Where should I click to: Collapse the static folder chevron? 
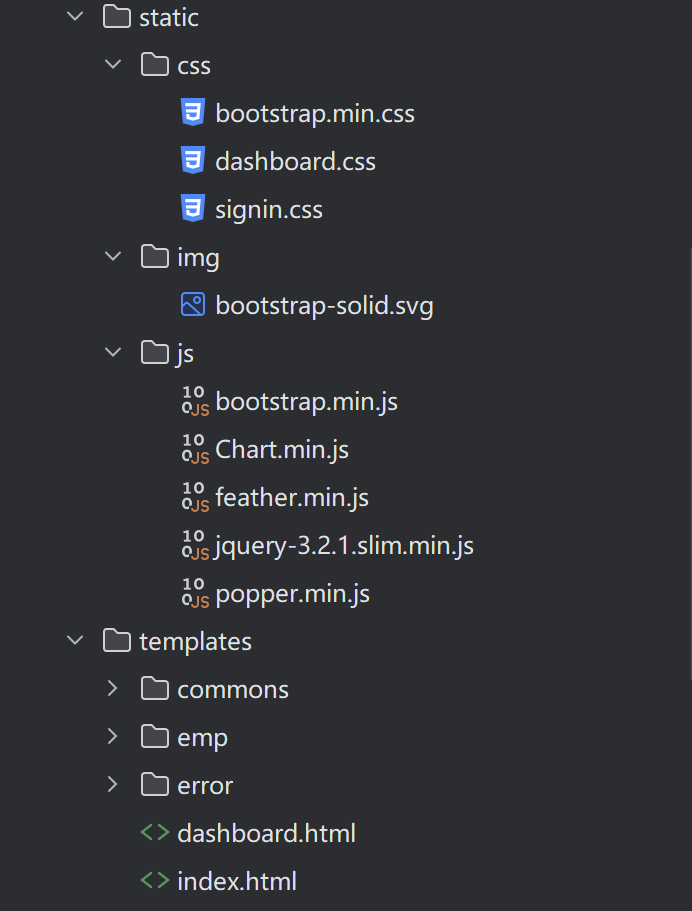pyautogui.click(x=76, y=17)
